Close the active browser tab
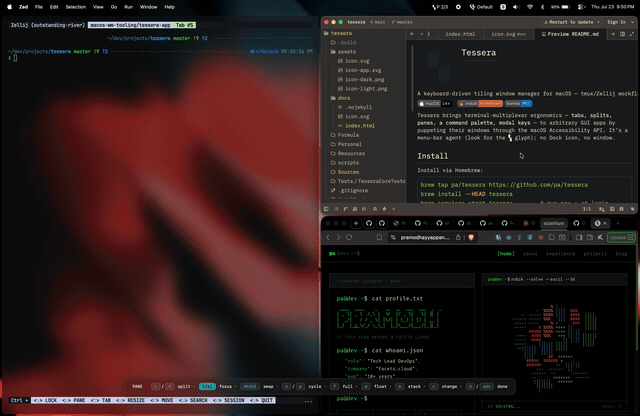The image size is (640, 416). tap(605, 223)
